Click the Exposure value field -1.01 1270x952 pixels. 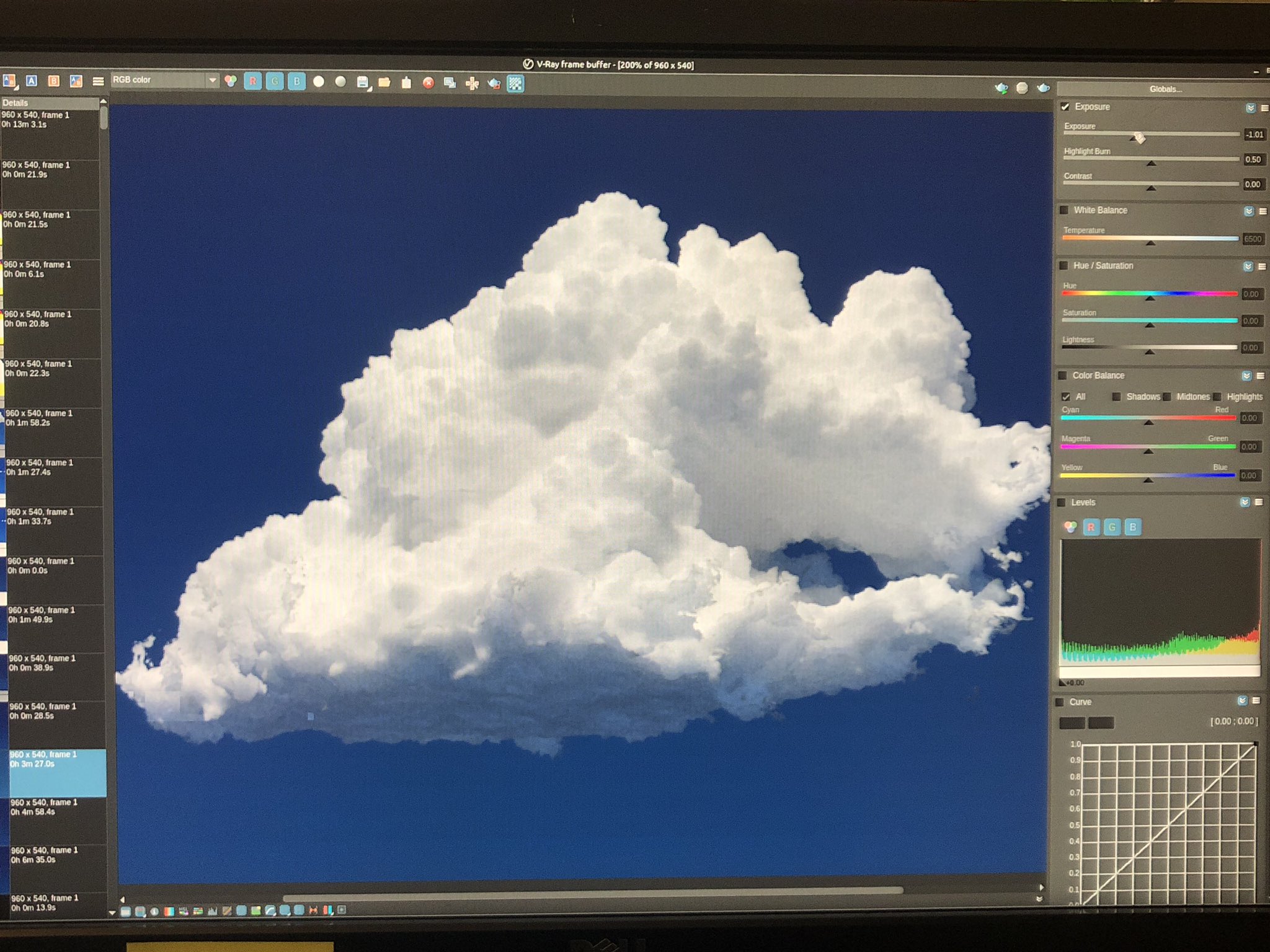tap(1254, 134)
